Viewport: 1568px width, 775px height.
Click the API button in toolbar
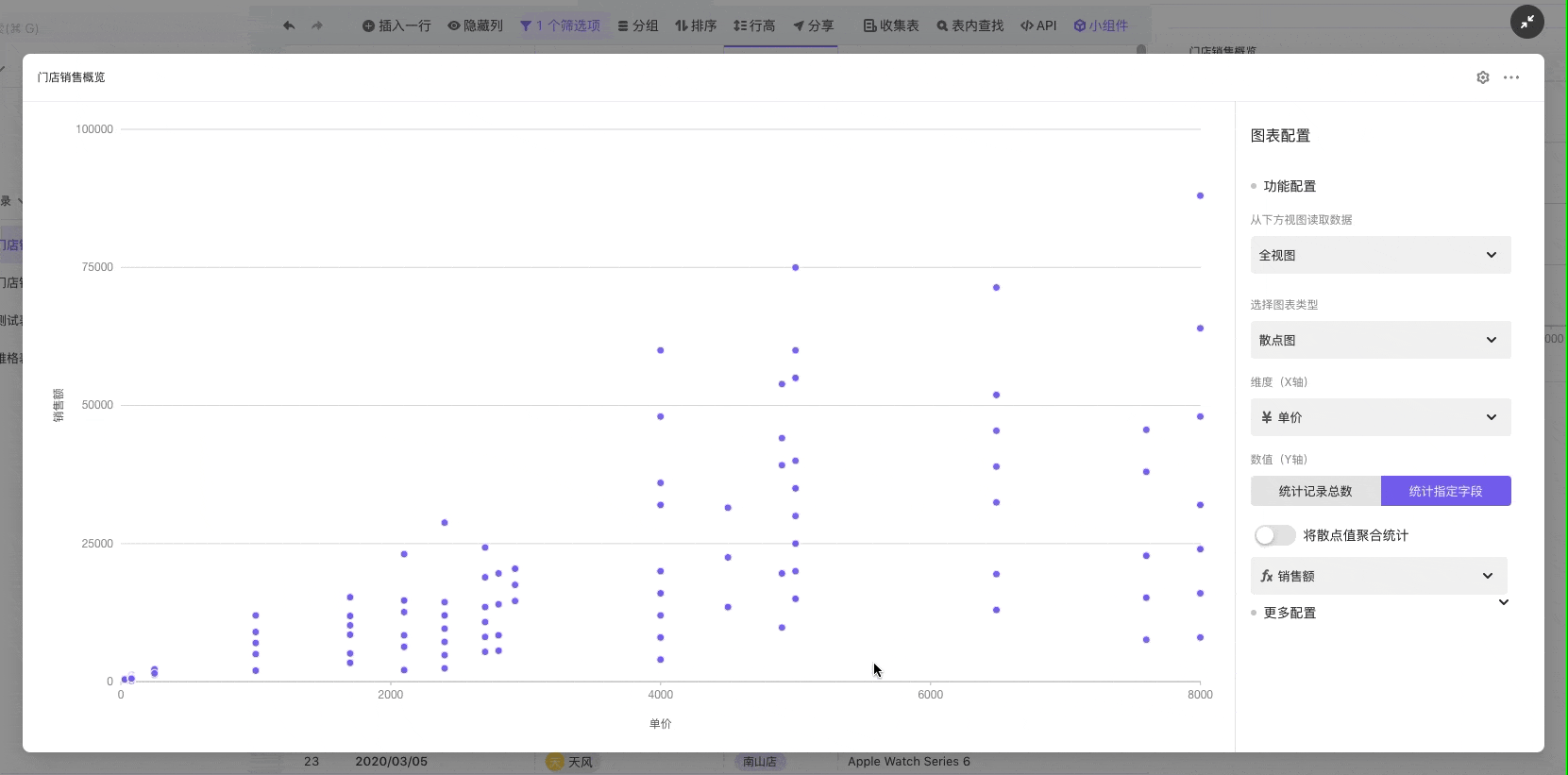(x=1038, y=25)
